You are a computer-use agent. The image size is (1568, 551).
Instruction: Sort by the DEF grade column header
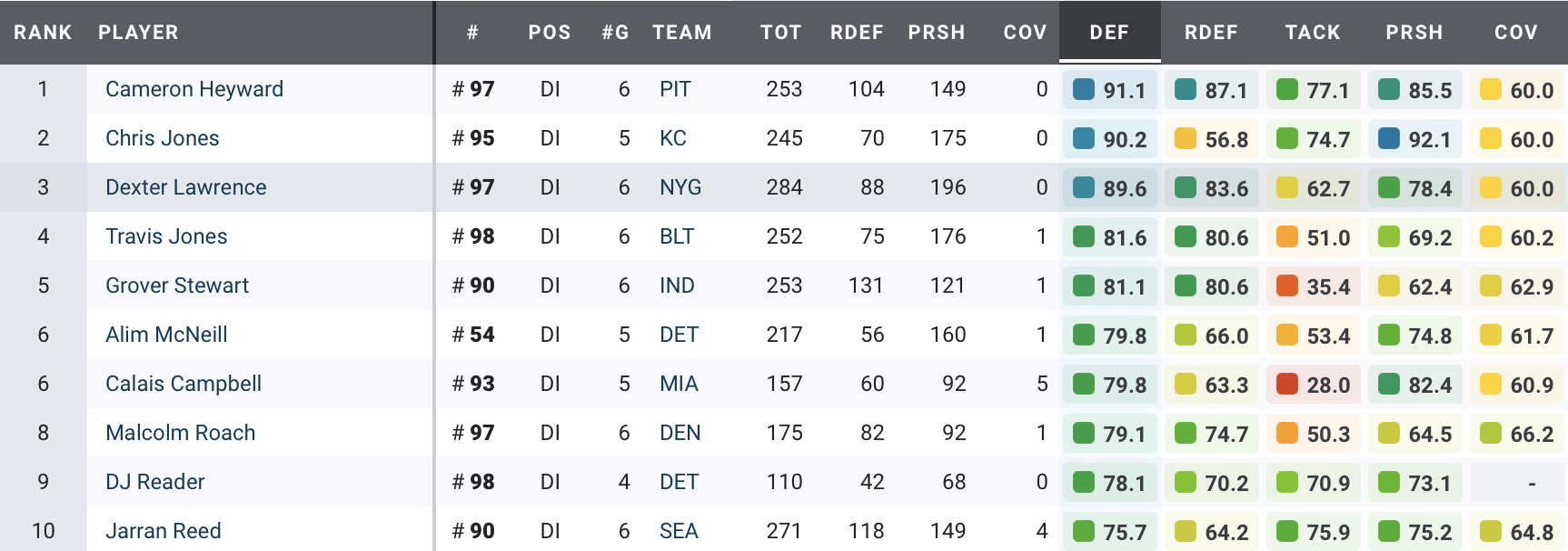click(x=1109, y=33)
